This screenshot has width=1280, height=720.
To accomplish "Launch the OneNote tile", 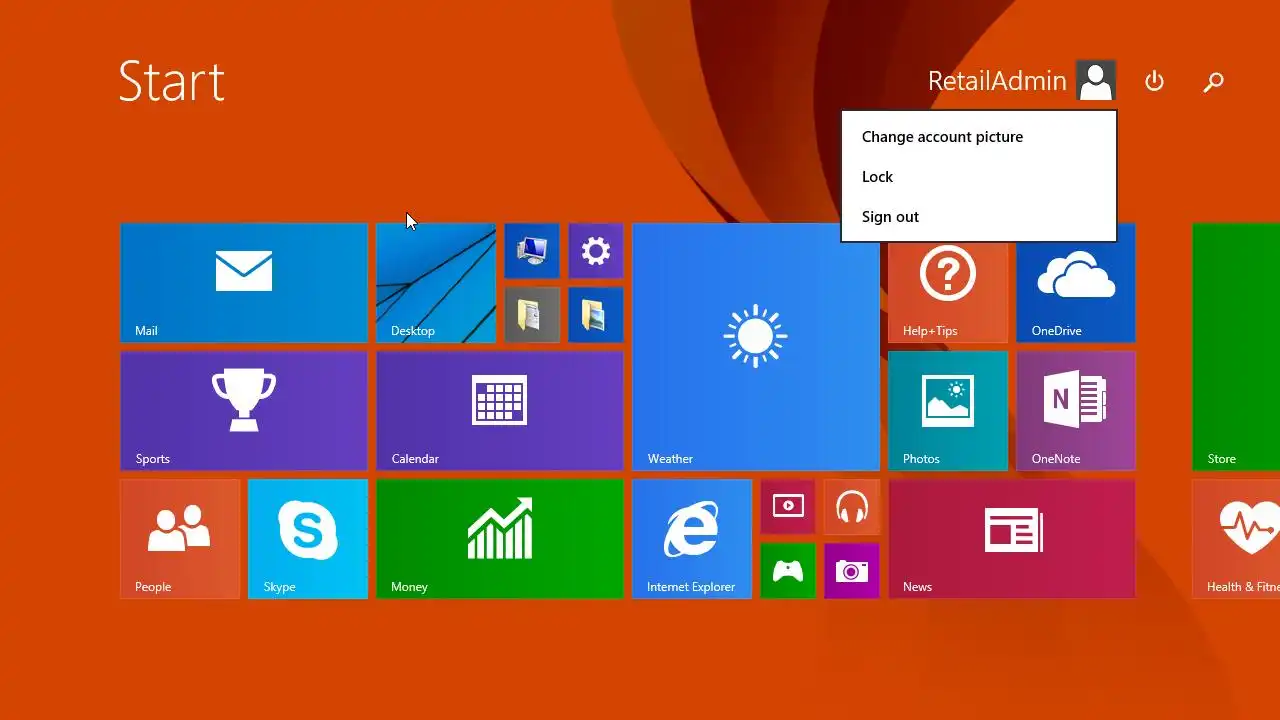I will 1076,411.
